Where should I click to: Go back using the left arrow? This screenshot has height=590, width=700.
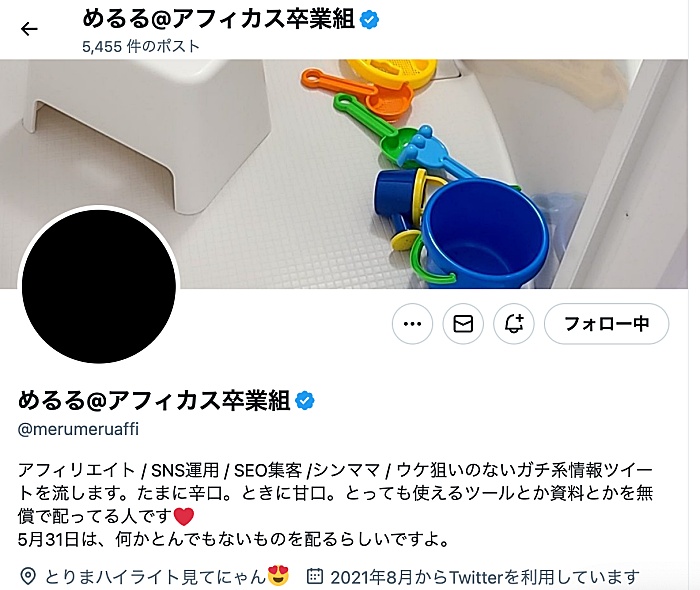click(x=29, y=29)
